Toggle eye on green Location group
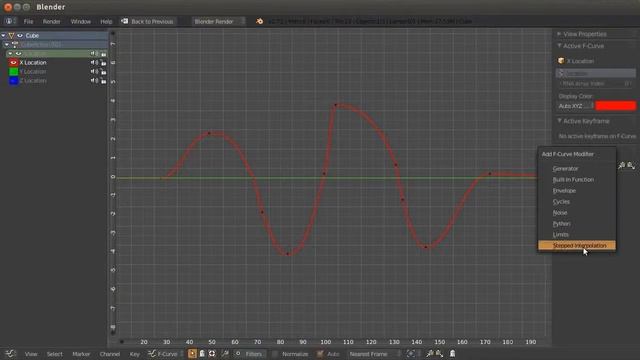This screenshot has width=640, height=360. (18, 53)
